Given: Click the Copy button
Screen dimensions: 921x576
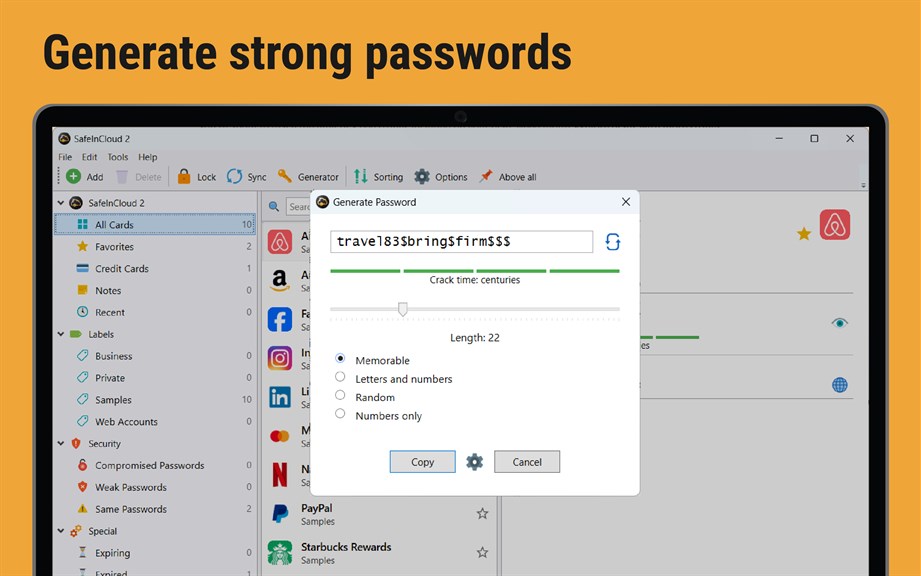Looking at the screenshot, I should [x=422, y=462].
